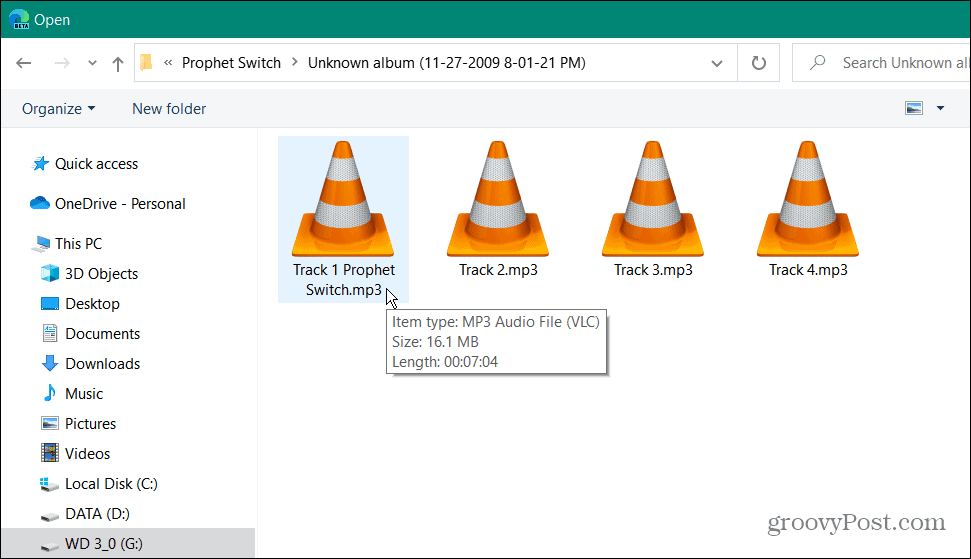Image resolution: width=971 pixels, height=559 pixels.
Task: Click the search magnifier icon
Action: (817, 63)
